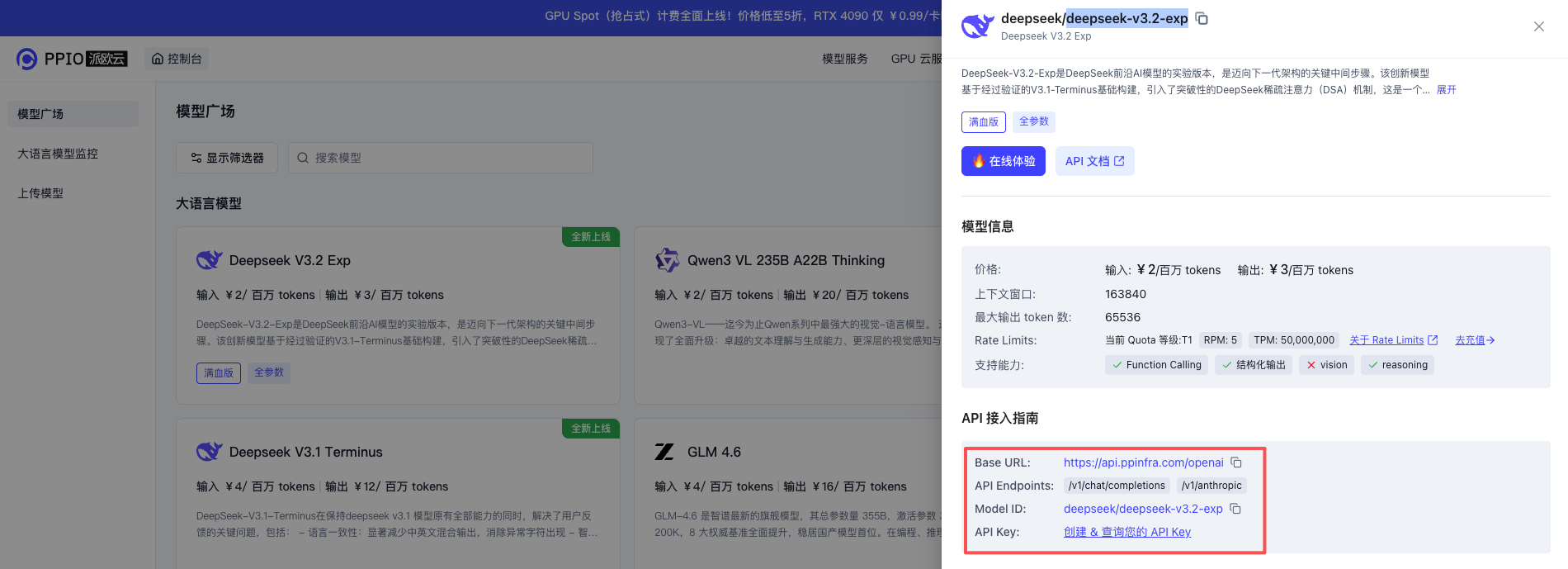Copy model name next to deepseek-v3.2-exp title
Screen dimensions: 1568x569
1202,18
